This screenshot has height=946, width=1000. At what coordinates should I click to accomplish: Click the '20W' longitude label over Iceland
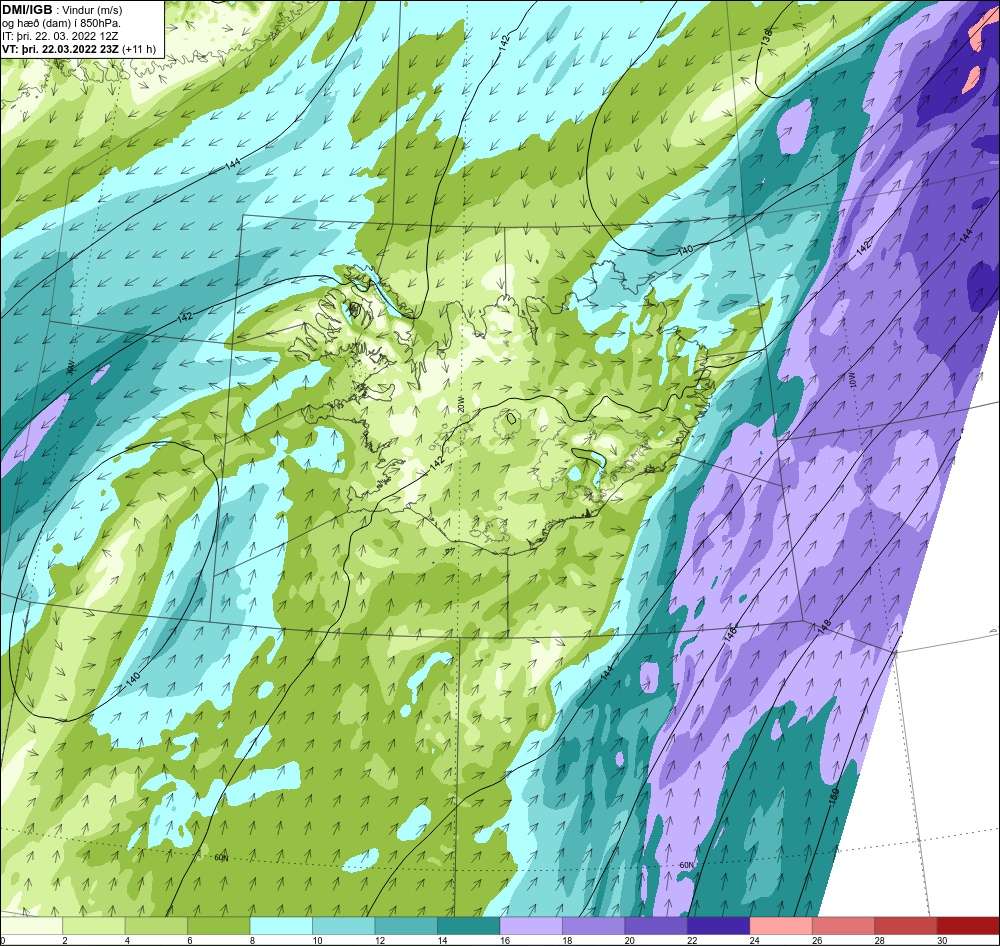click(462, 406)
